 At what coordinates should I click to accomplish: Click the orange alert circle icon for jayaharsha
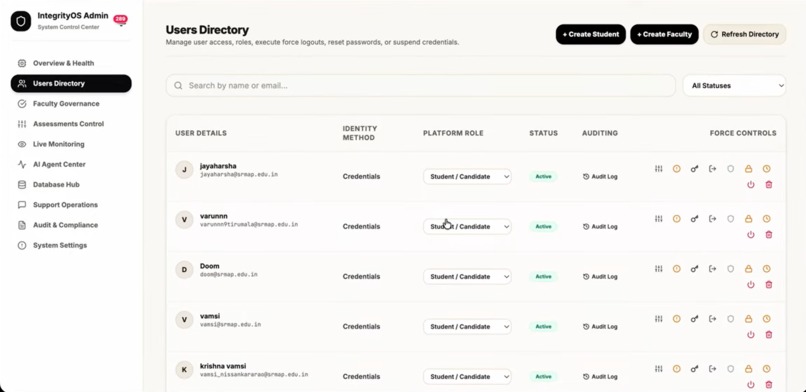(x=676, y=169)
